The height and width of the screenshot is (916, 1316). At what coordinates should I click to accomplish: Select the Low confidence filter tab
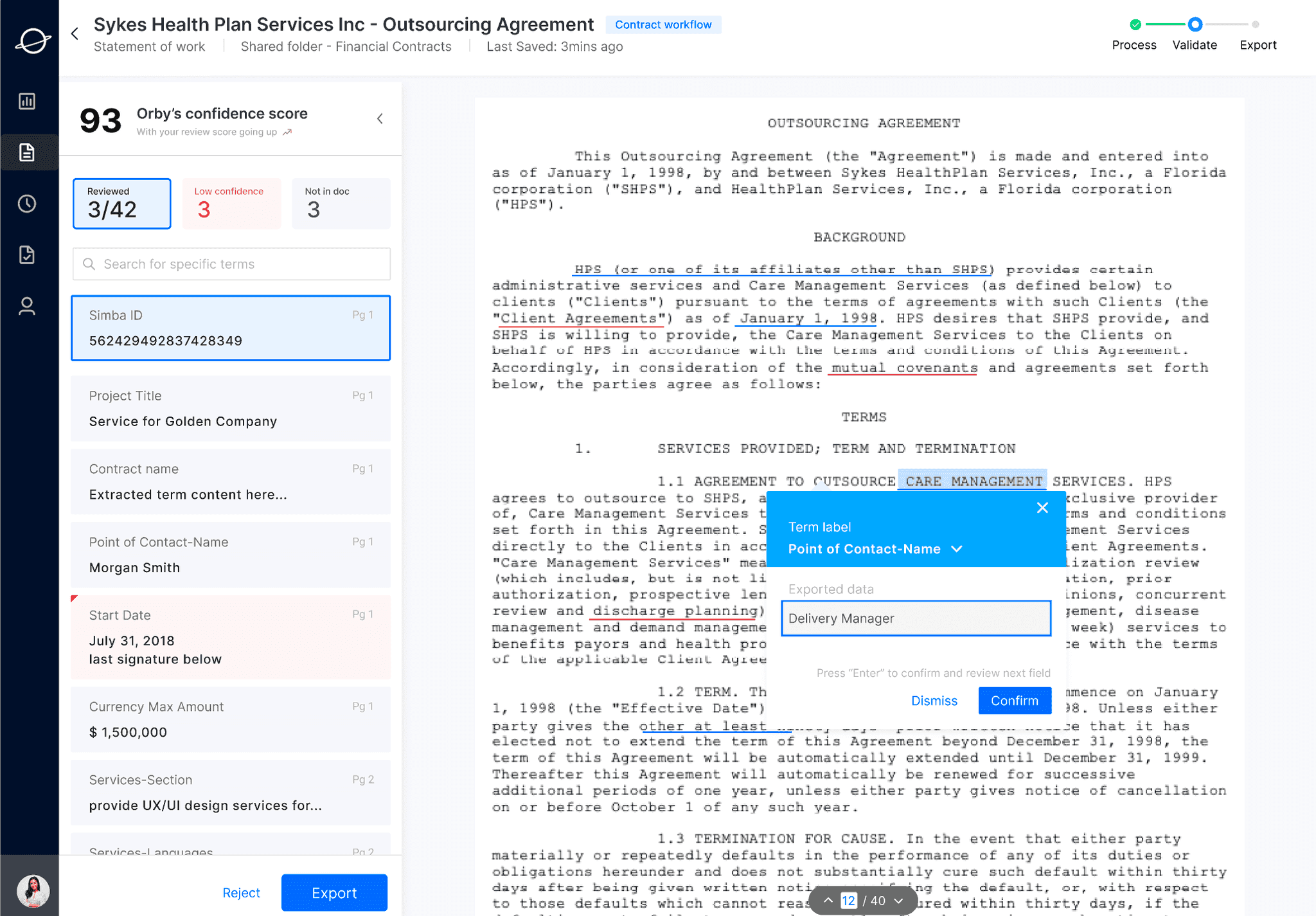tap(231, 203)
